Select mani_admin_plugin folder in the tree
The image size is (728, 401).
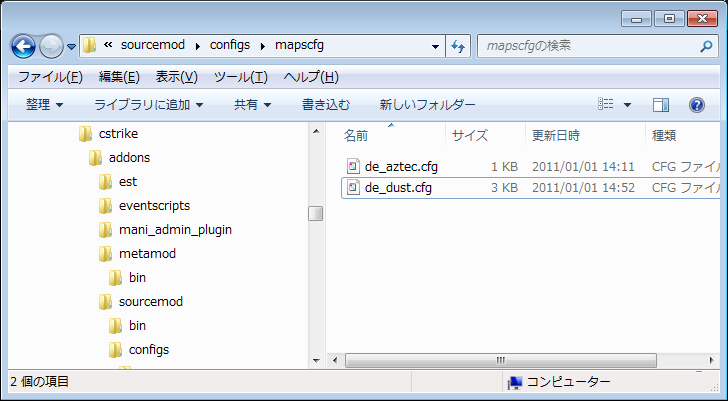point(175,230)
